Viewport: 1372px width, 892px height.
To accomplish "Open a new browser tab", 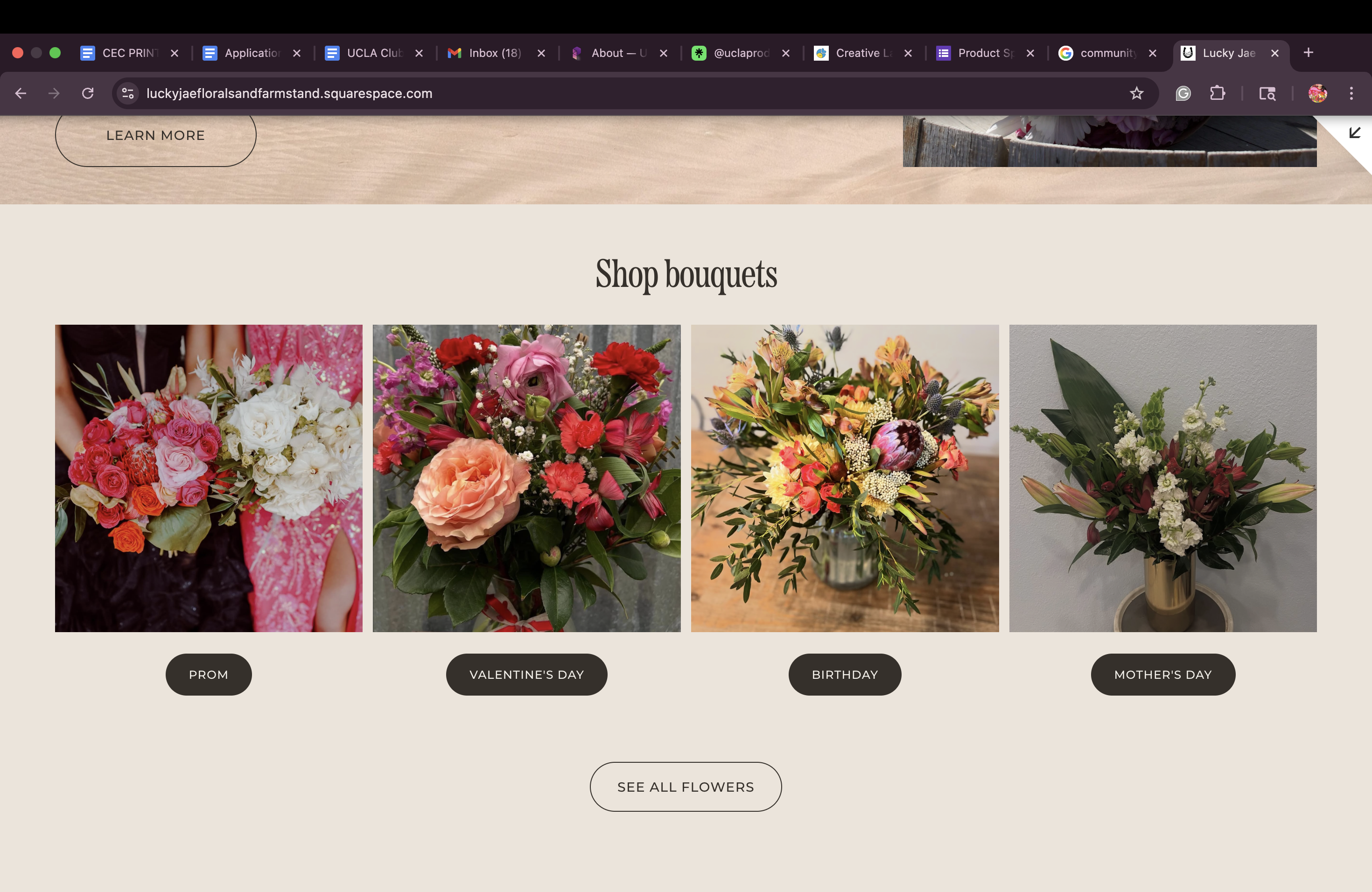I will (1308, 53).
